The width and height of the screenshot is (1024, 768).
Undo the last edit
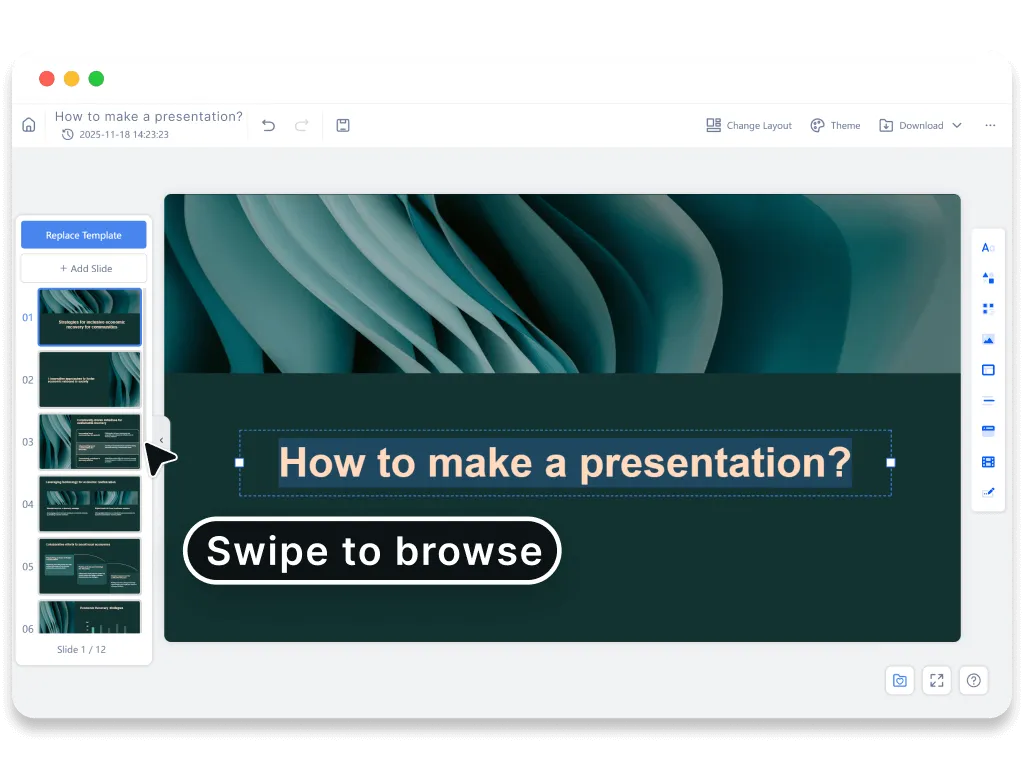tap(267, 125)
